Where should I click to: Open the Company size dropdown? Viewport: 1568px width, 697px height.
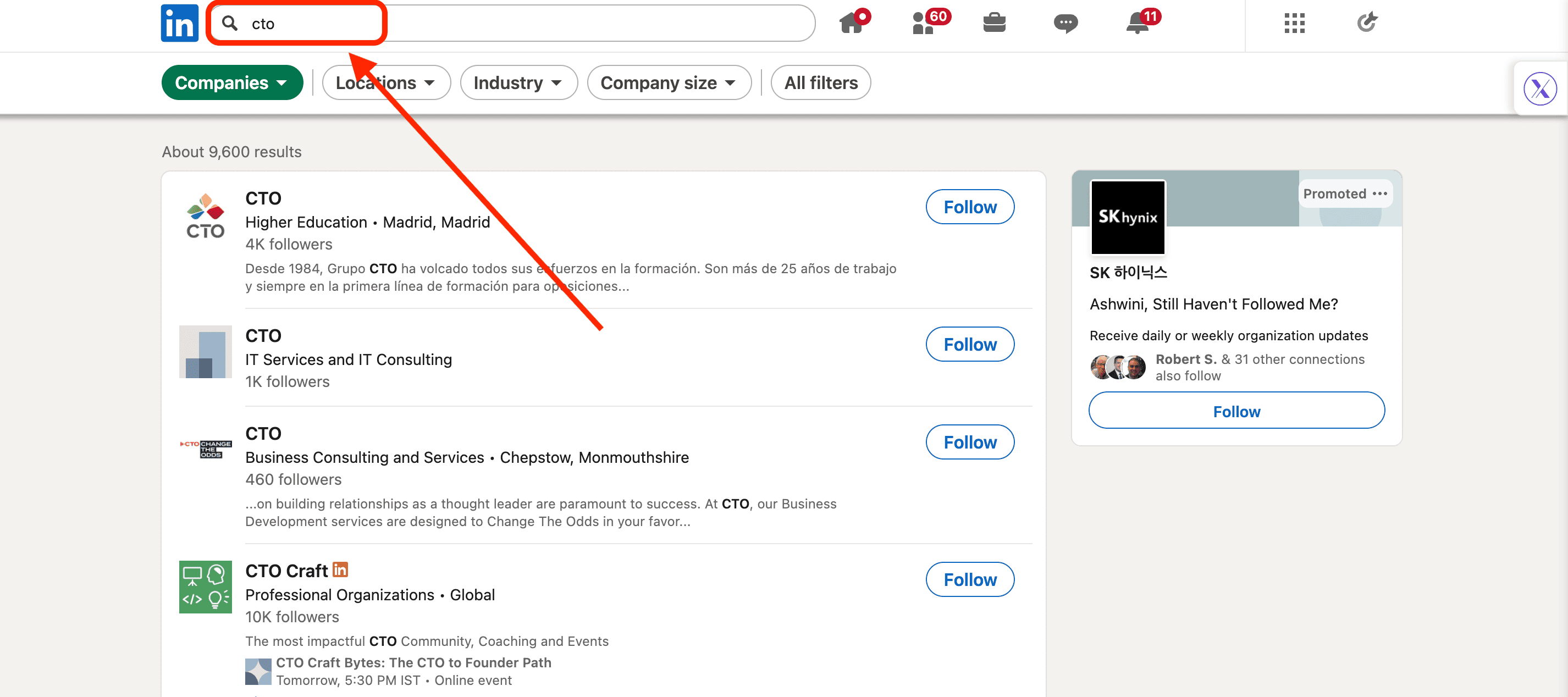tap(669, 82)
